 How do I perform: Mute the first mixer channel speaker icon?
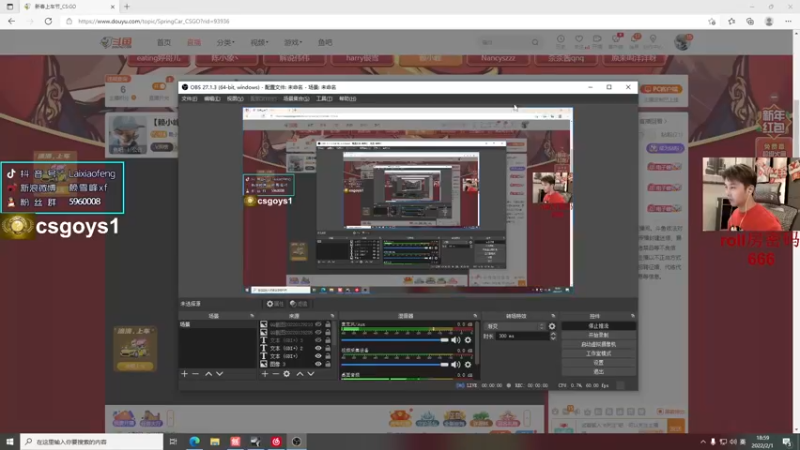[456, 340]
